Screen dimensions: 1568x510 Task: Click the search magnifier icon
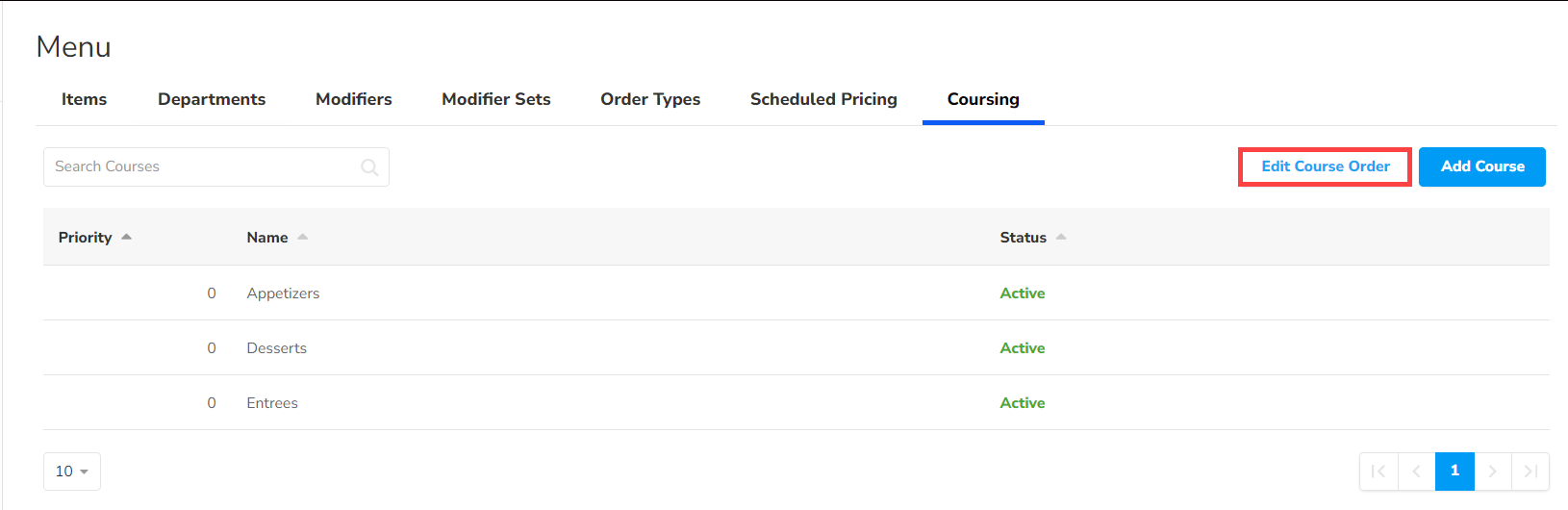point(369,167)
